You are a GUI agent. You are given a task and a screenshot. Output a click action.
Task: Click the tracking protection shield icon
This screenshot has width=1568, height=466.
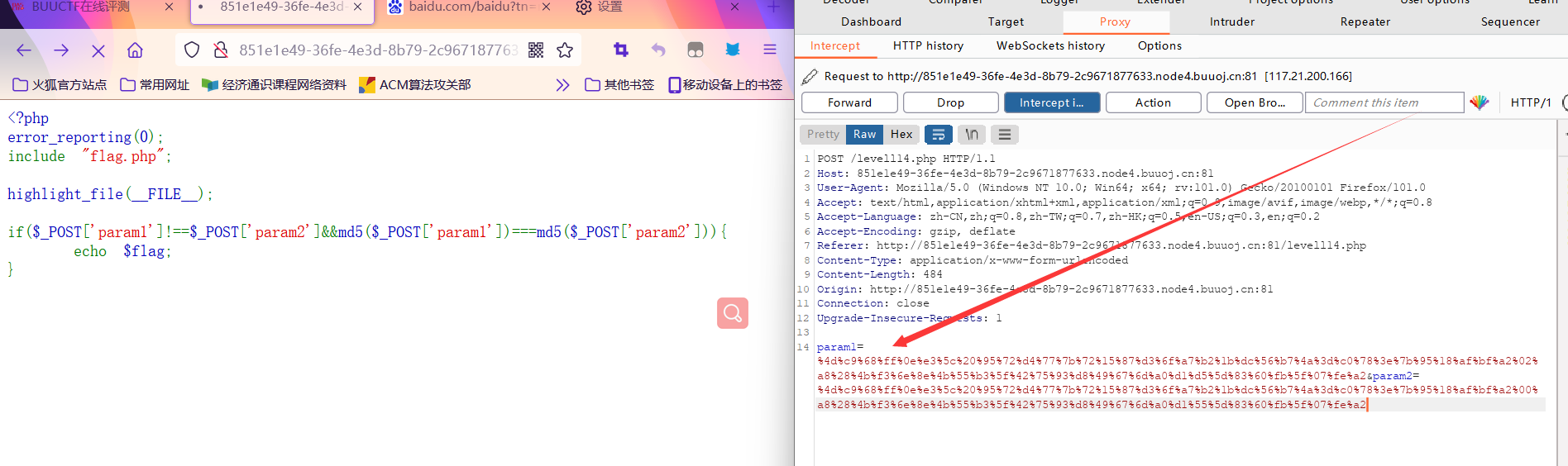tap(192, 50)
